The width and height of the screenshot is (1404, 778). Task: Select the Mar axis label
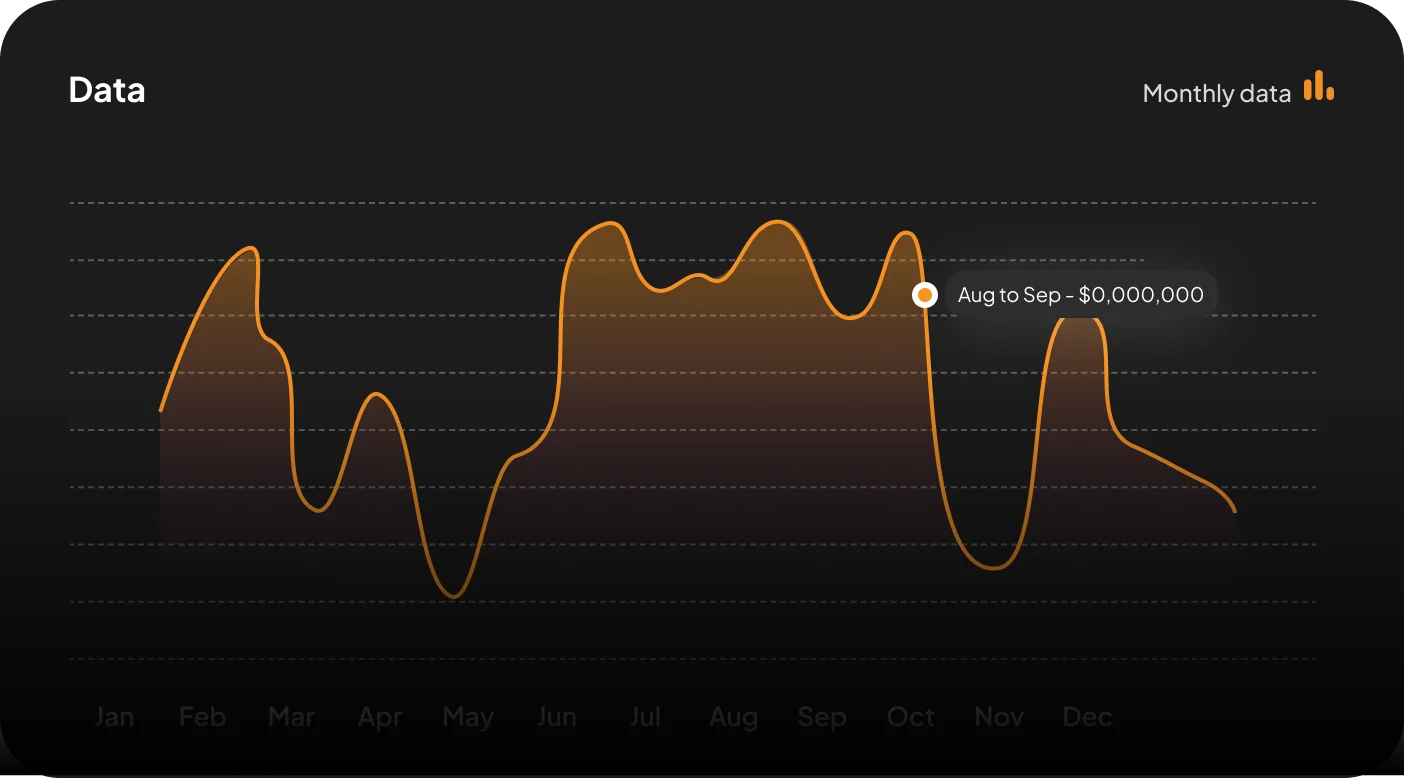point(292,717)
